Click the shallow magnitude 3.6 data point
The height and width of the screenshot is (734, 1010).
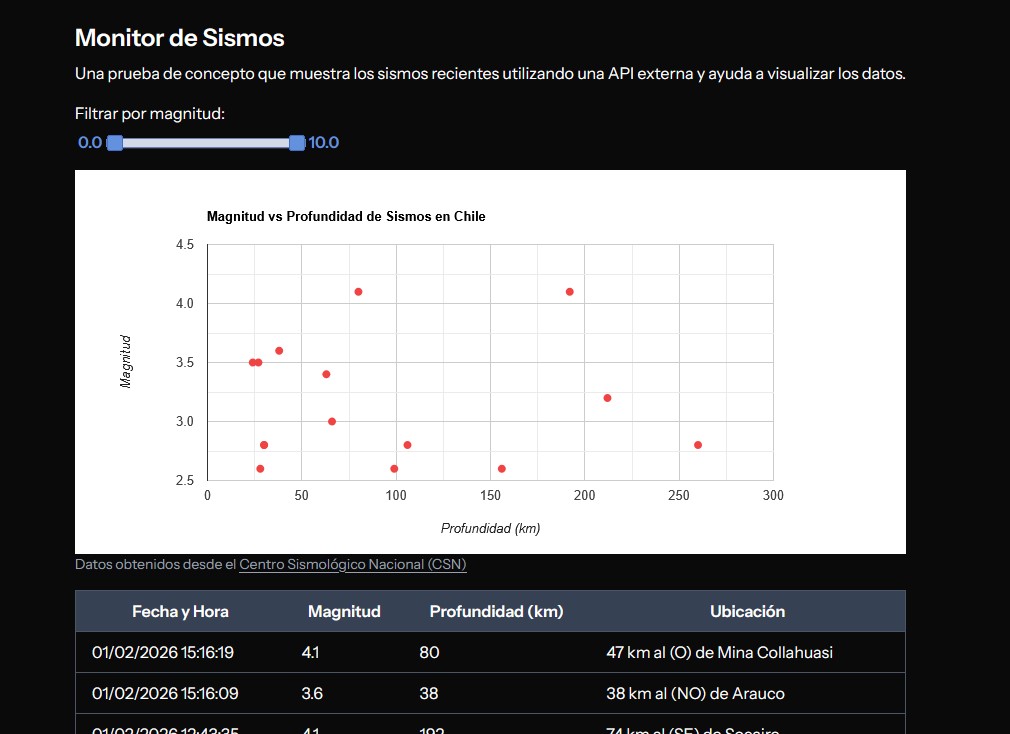pyautogui.click(x=279, y=351)
